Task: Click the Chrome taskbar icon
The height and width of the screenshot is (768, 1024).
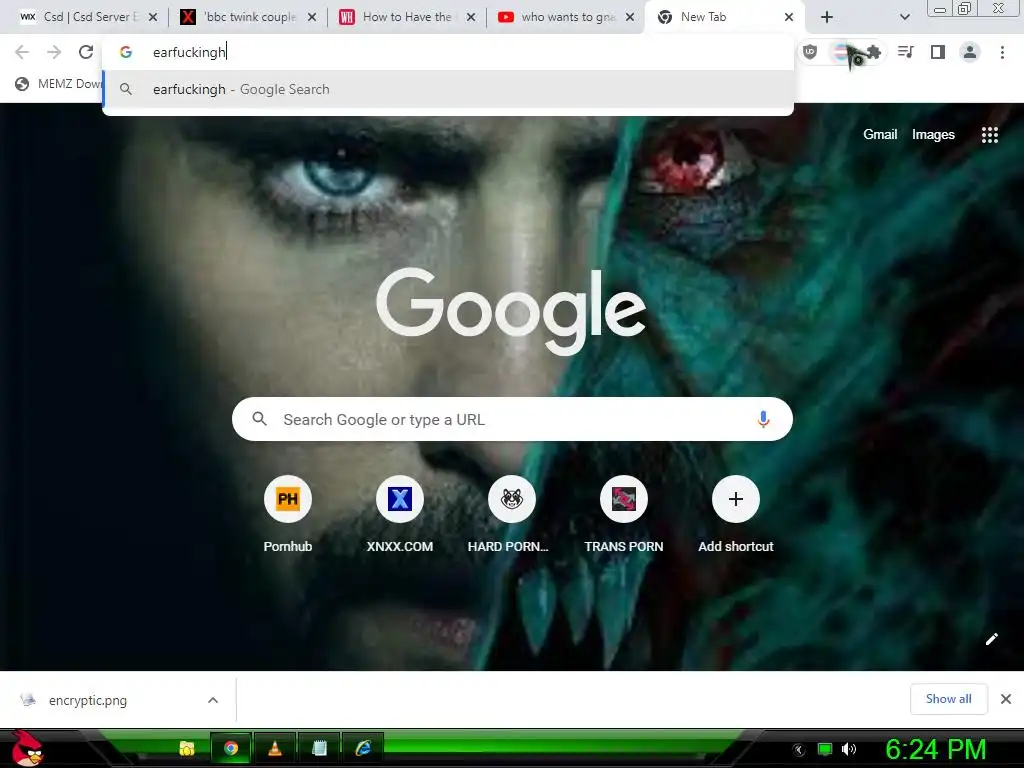Action: [x=231, y=748]
